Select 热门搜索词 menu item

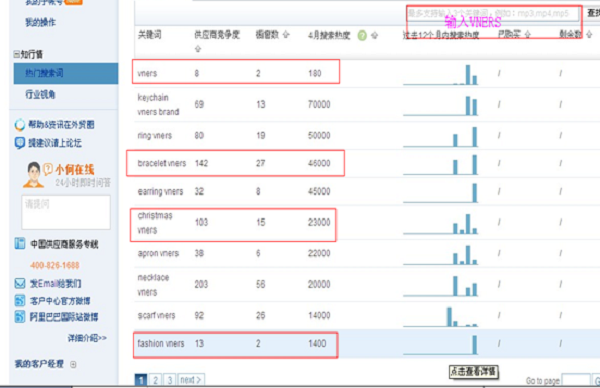tap(66, 73)
